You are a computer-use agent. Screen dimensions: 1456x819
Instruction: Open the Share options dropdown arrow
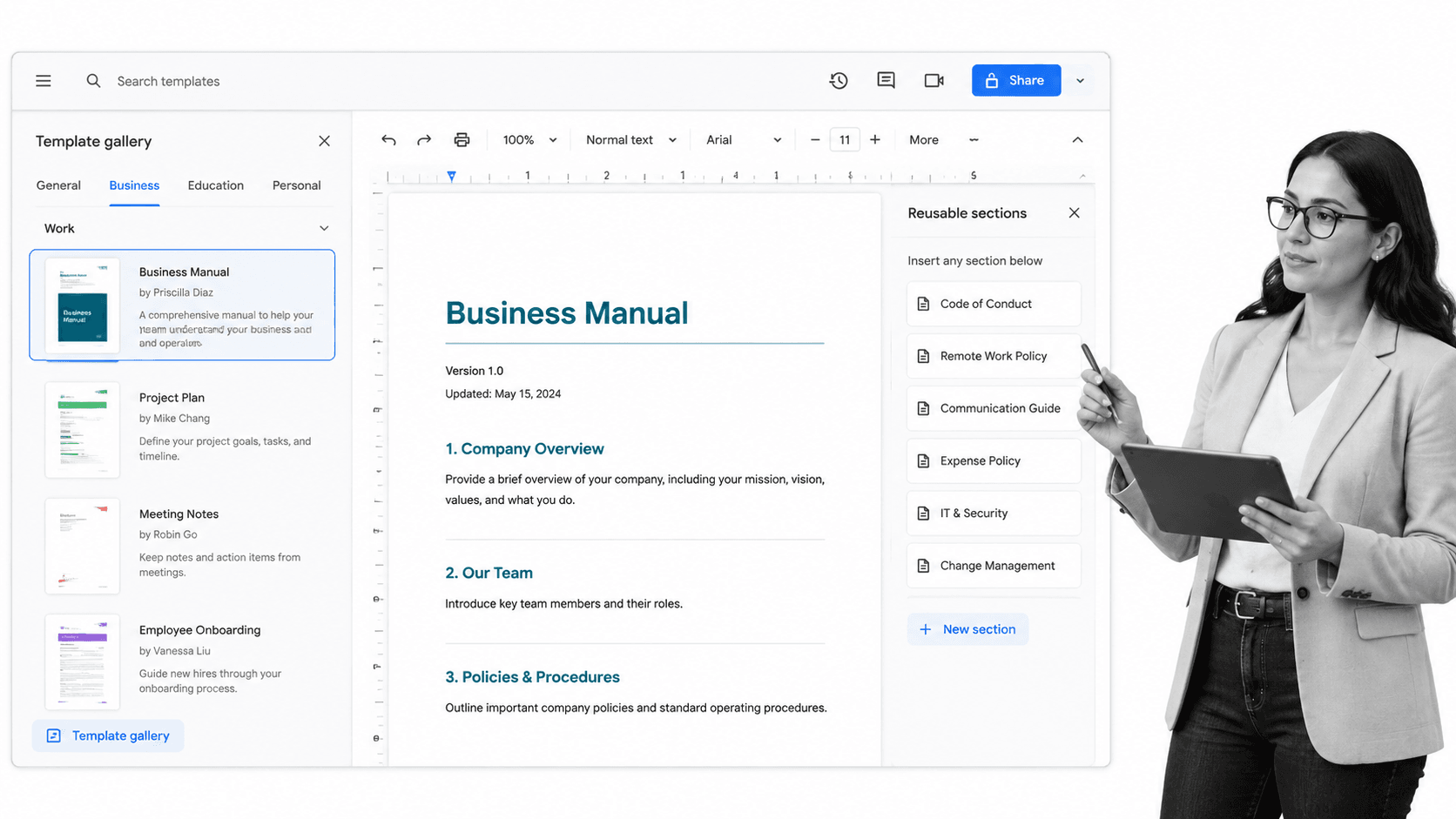(1080, 81)
